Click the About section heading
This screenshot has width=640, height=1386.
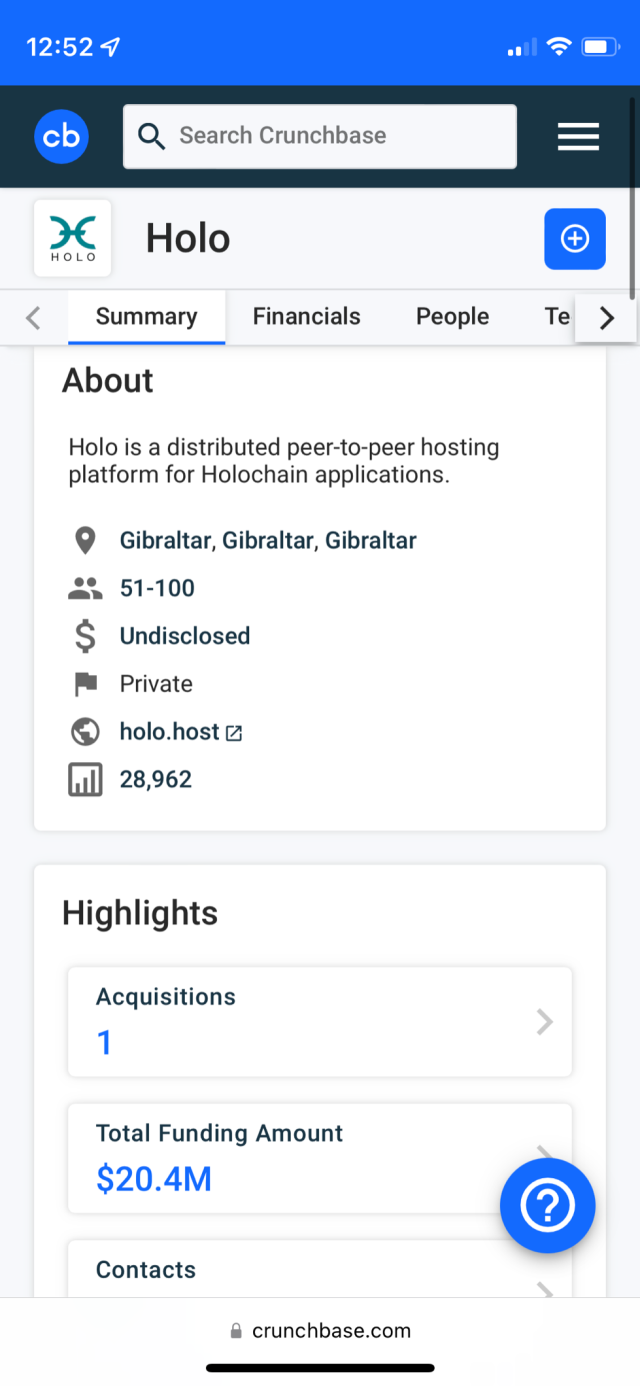coord(108,381)
